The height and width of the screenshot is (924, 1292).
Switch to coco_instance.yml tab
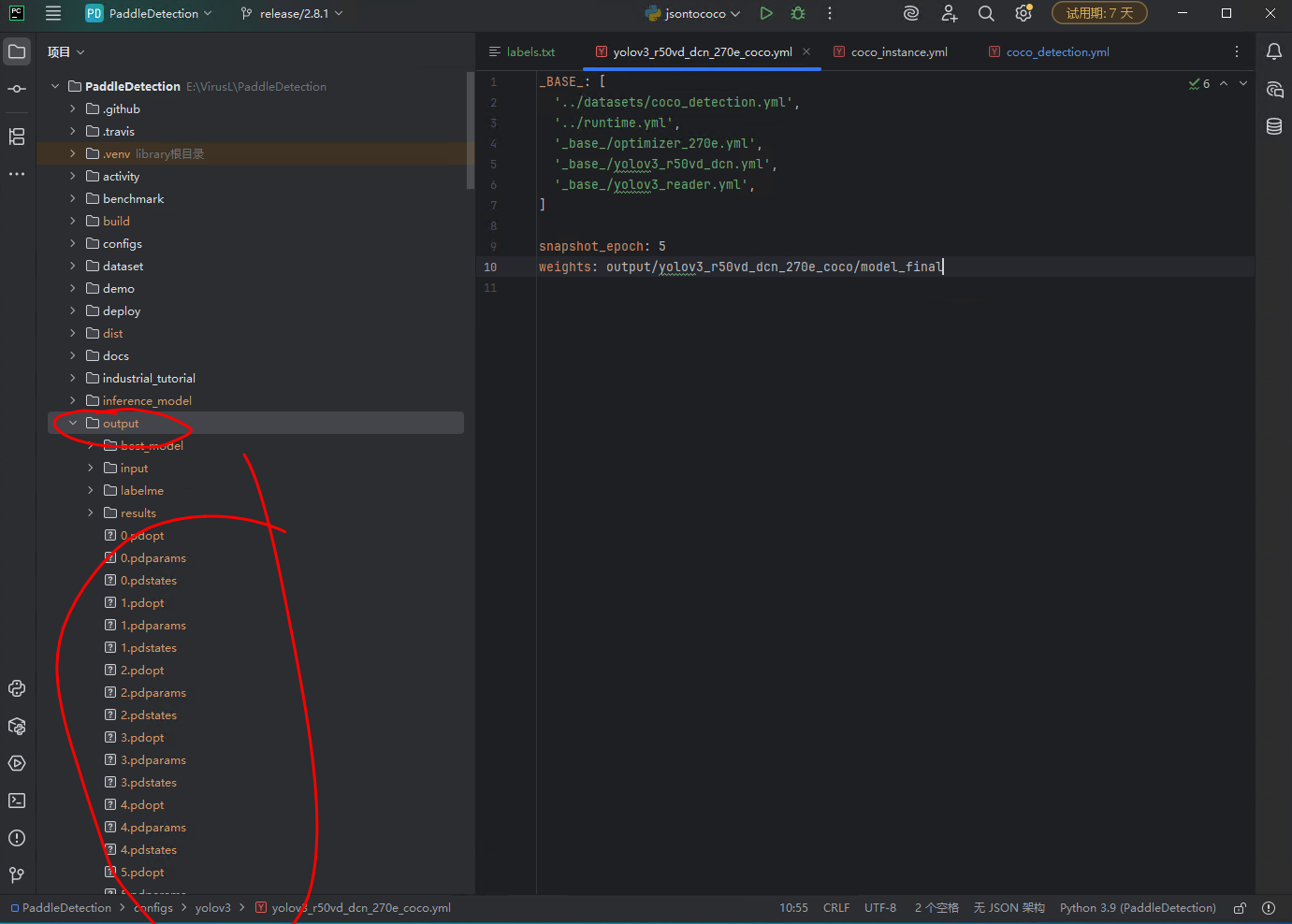(x=891, y=51)
